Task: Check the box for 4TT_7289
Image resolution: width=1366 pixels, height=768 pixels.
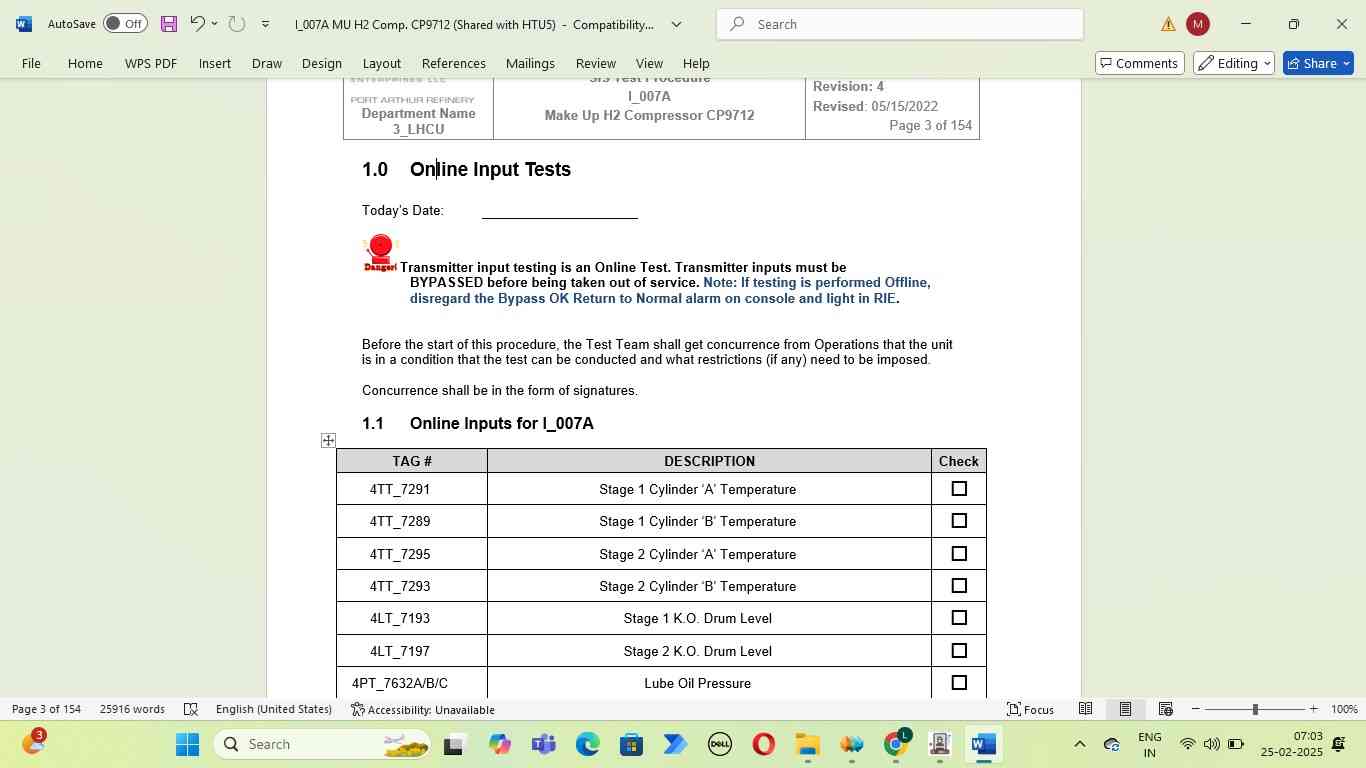Action: click(959, 521)
